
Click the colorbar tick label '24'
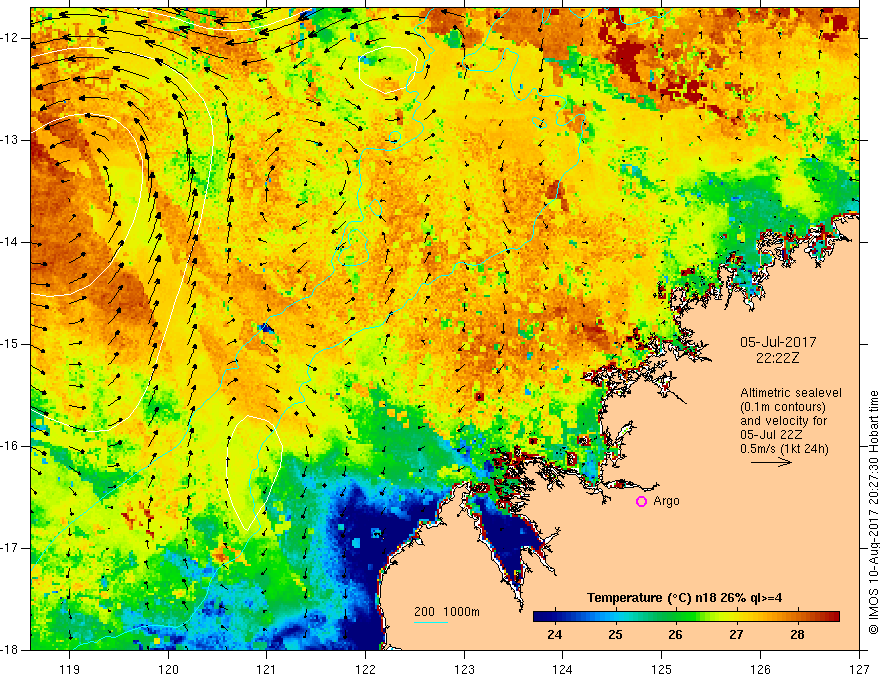[x=554, y=635]
